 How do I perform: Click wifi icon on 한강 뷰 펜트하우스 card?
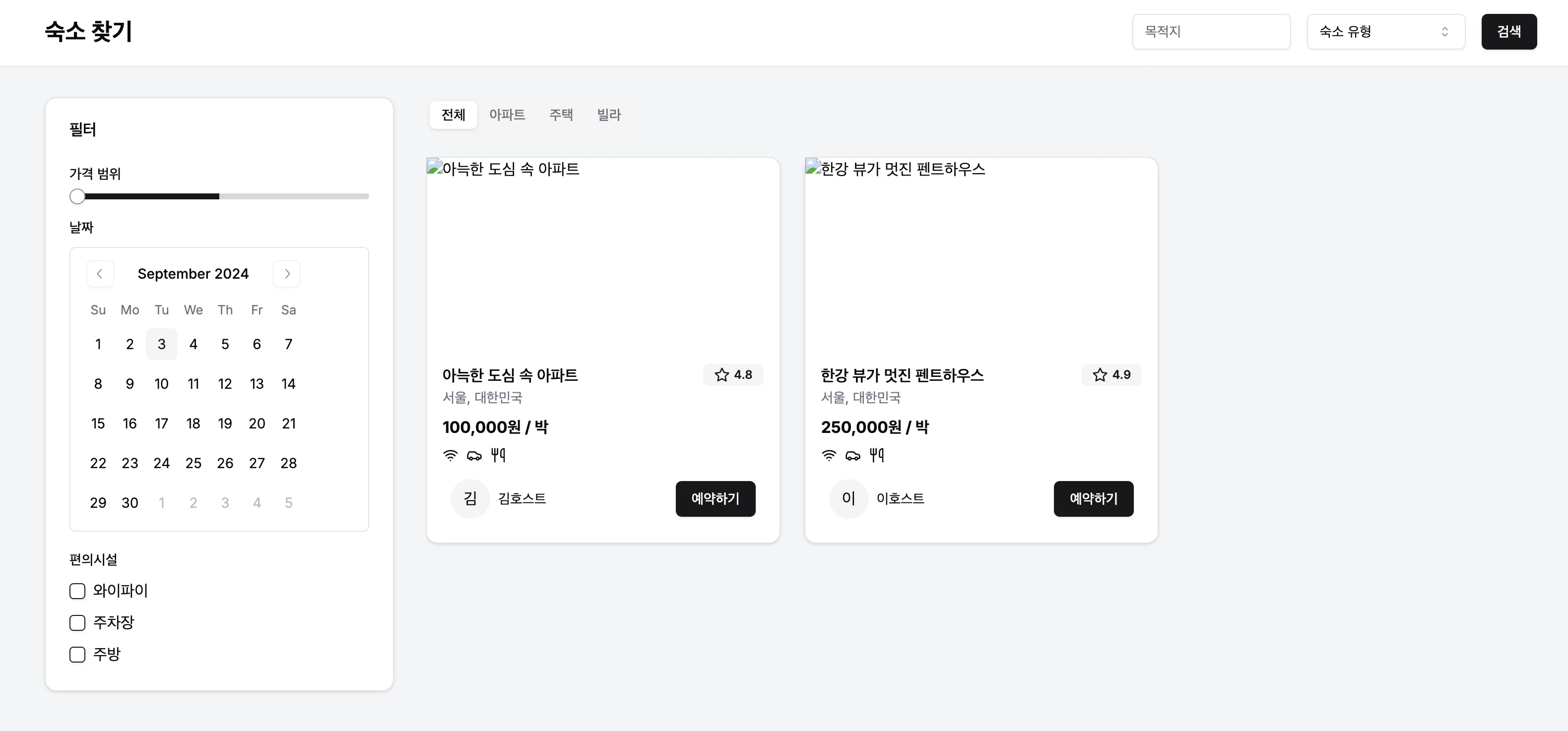point(829,455)
